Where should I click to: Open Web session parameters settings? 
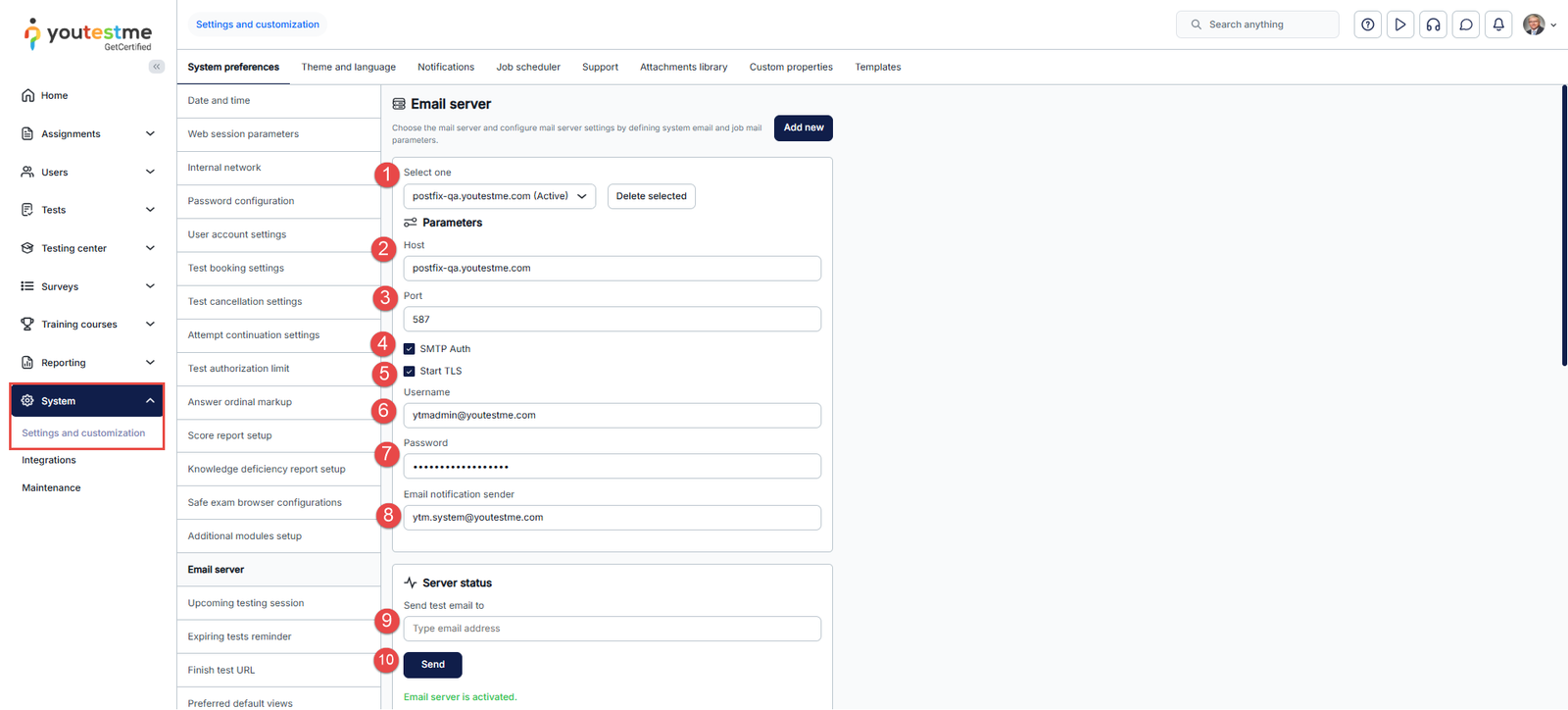278,134
